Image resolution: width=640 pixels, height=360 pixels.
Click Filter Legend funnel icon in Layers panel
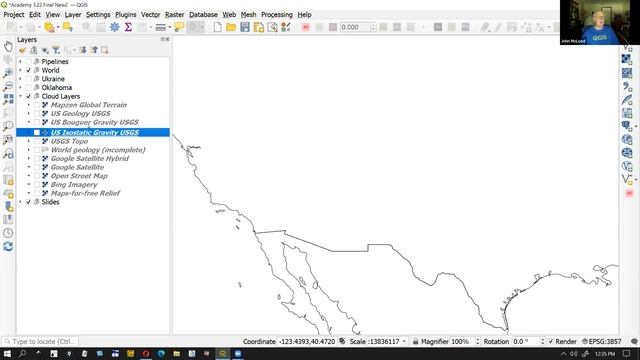(x=56, y=50)
